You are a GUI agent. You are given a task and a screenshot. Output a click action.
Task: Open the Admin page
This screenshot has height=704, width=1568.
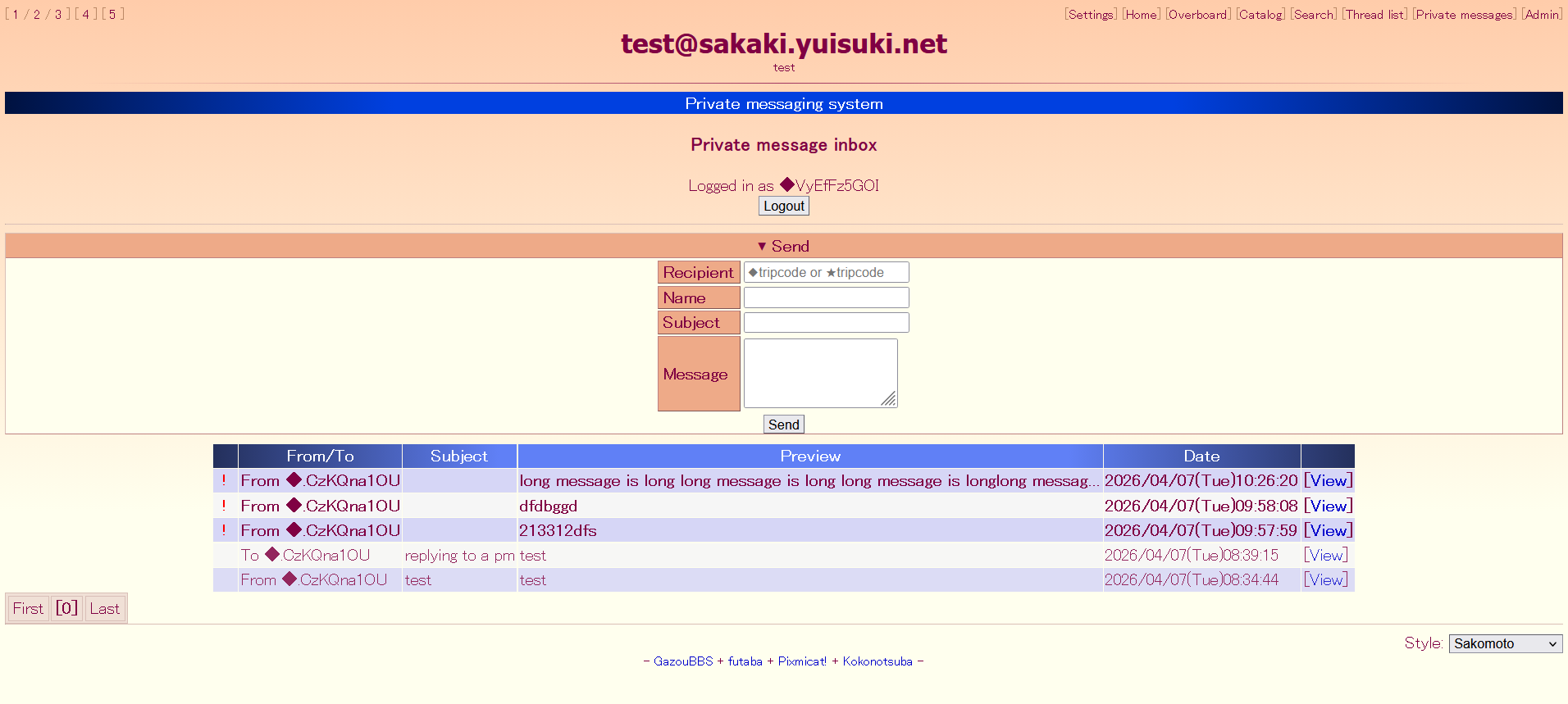[x=1542, y=15]
